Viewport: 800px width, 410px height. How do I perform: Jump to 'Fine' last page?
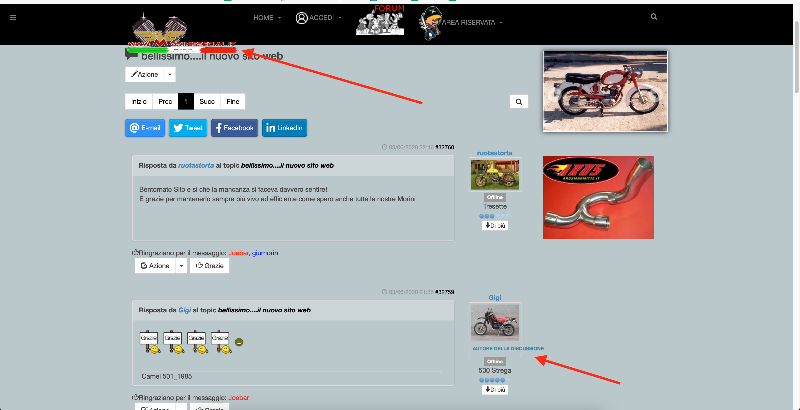pyautogui.click(x=232, y=101)
